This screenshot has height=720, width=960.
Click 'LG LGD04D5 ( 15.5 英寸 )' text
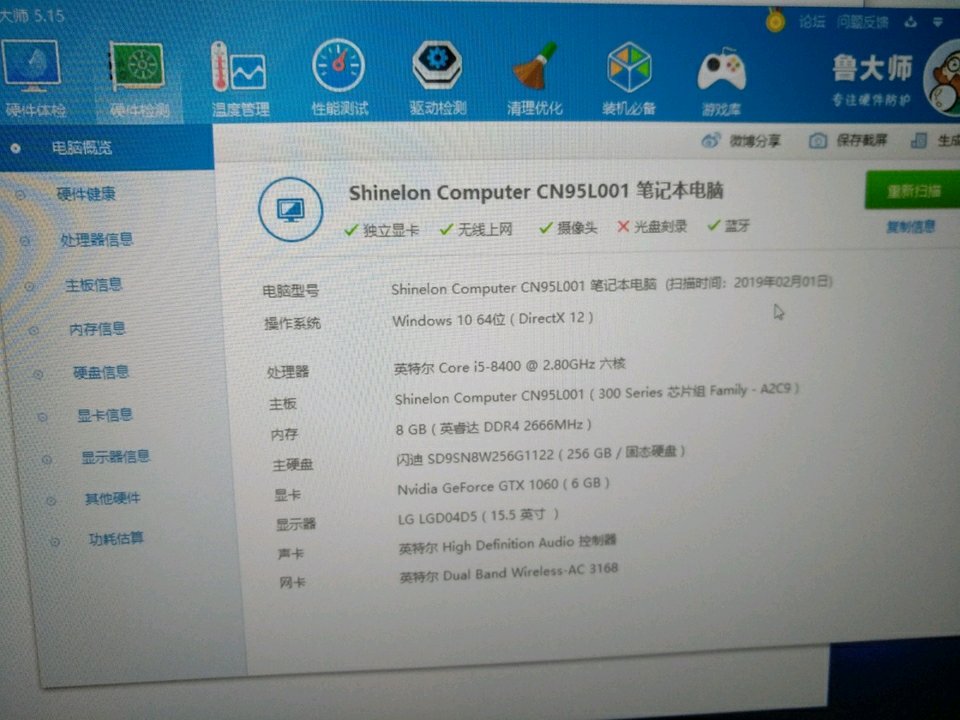click(478, 516)
